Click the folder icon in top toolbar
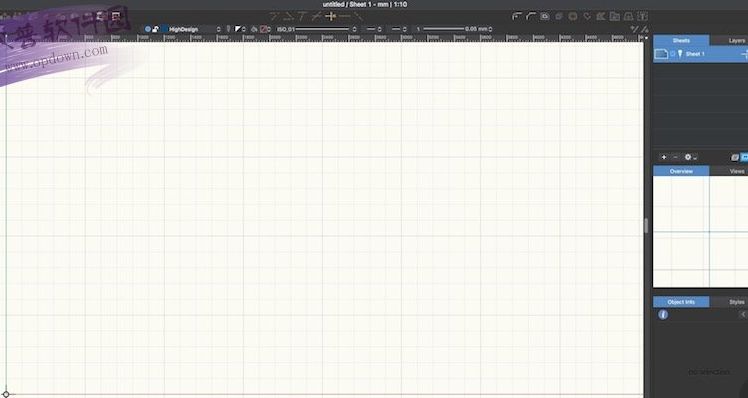The width and height of the screenshot is (748, 398). [615, 16]
